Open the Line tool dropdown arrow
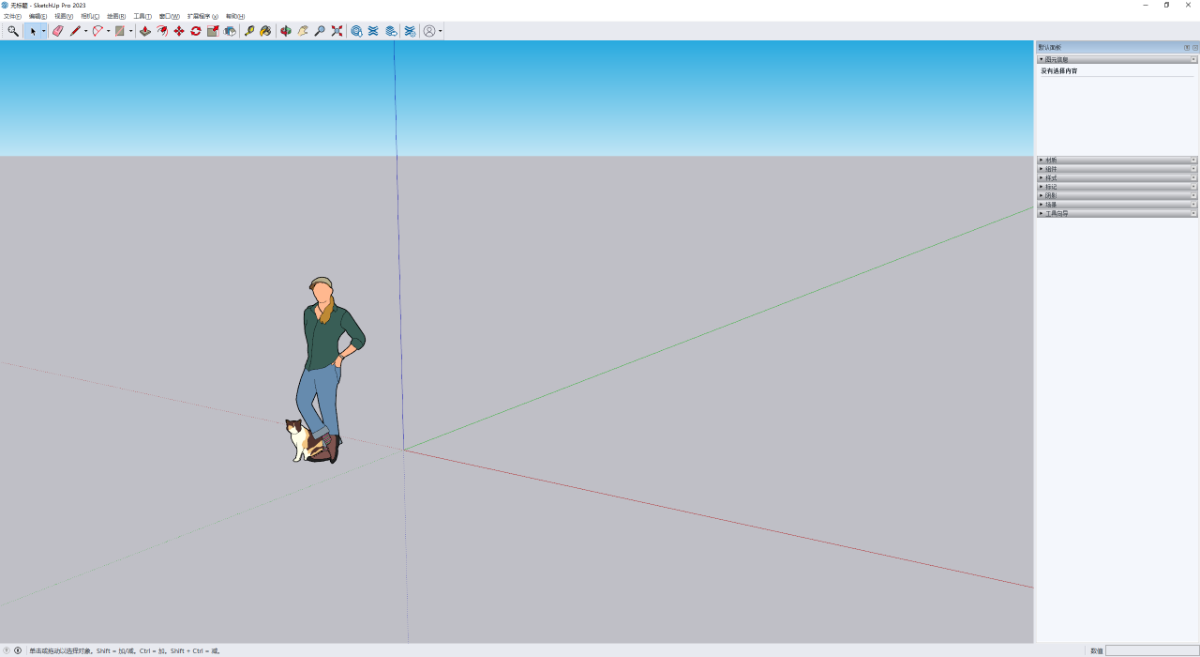The width and height of the screenshot is (1200, 657). pos(86,31)
